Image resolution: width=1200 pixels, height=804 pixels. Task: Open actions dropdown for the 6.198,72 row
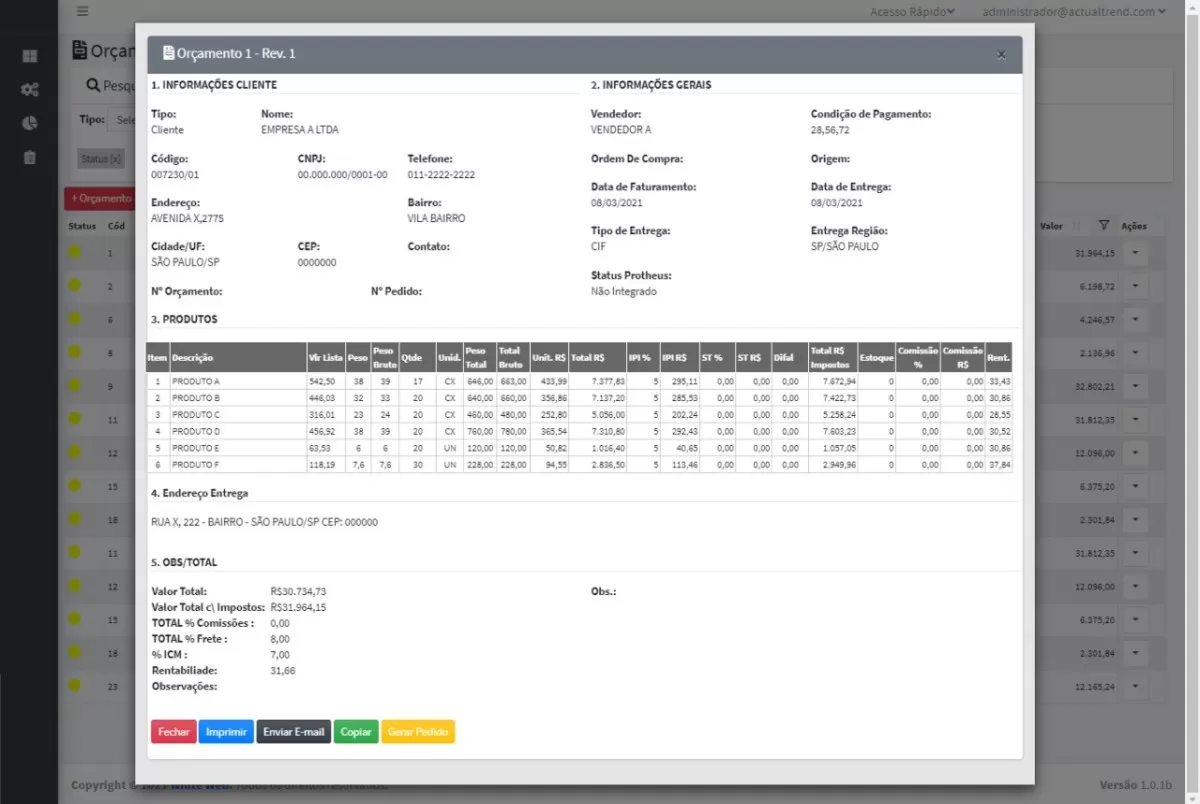pos(1136,286)
